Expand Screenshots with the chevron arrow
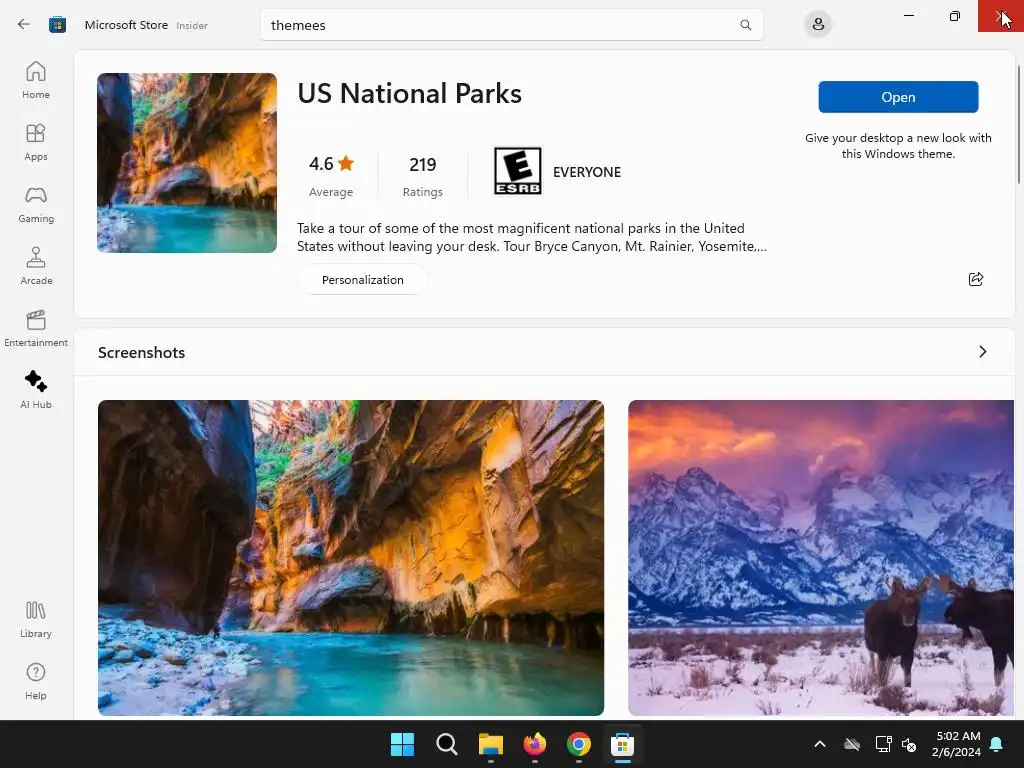 tap(982, 352)
